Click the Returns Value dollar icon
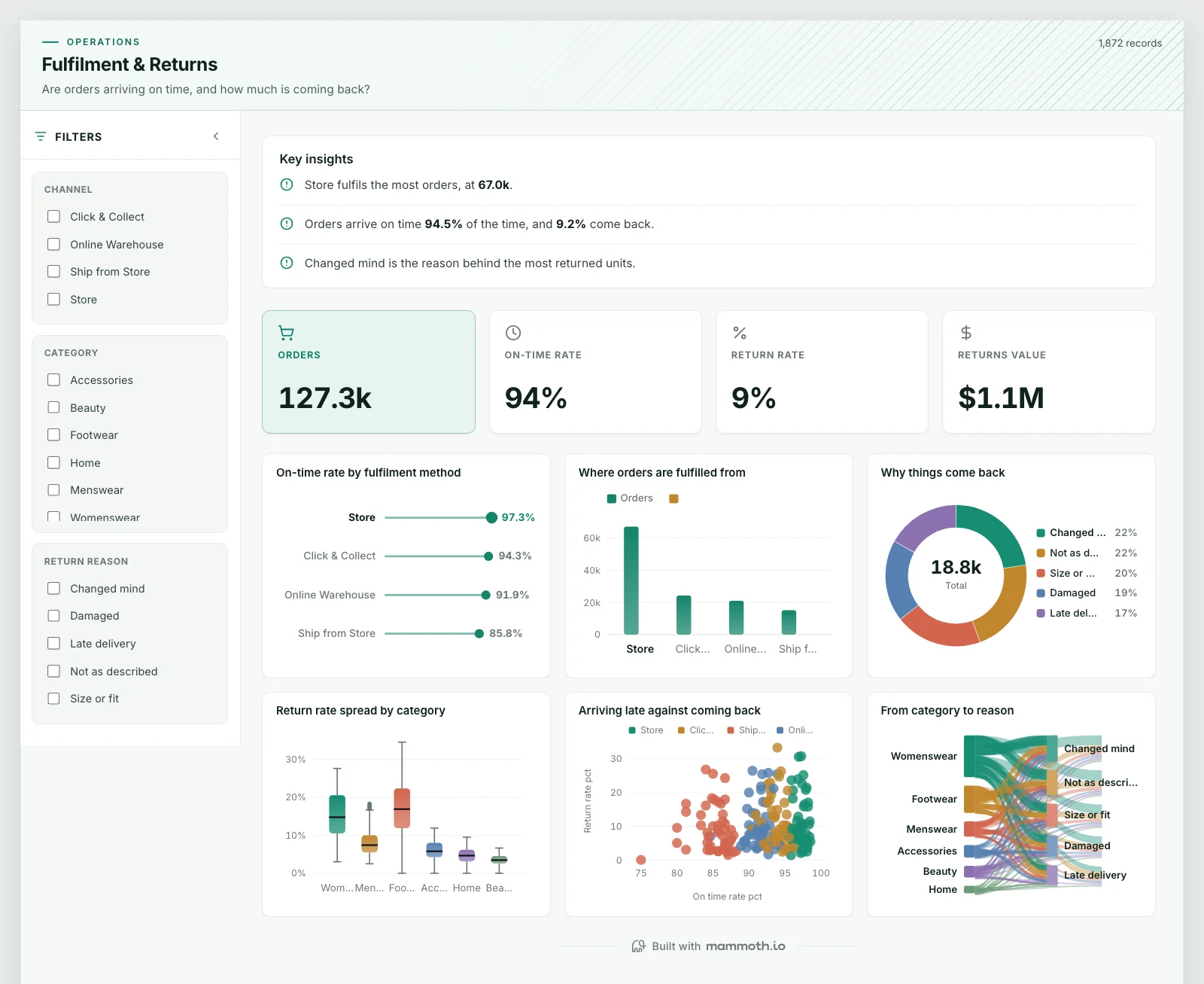1204x984 pixels. tap(966, 333)
